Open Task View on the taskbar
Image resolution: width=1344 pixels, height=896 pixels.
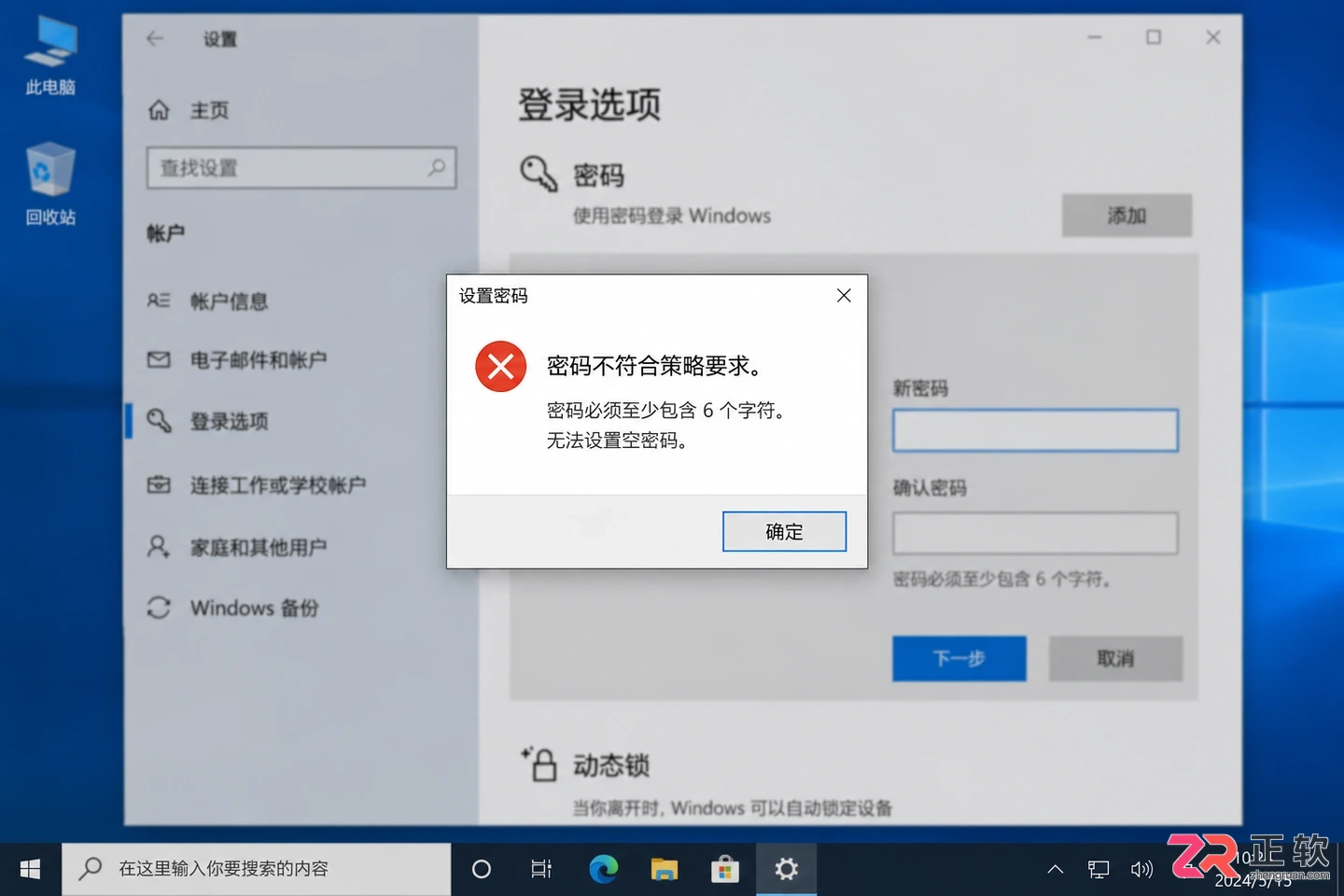coord(541,869)
